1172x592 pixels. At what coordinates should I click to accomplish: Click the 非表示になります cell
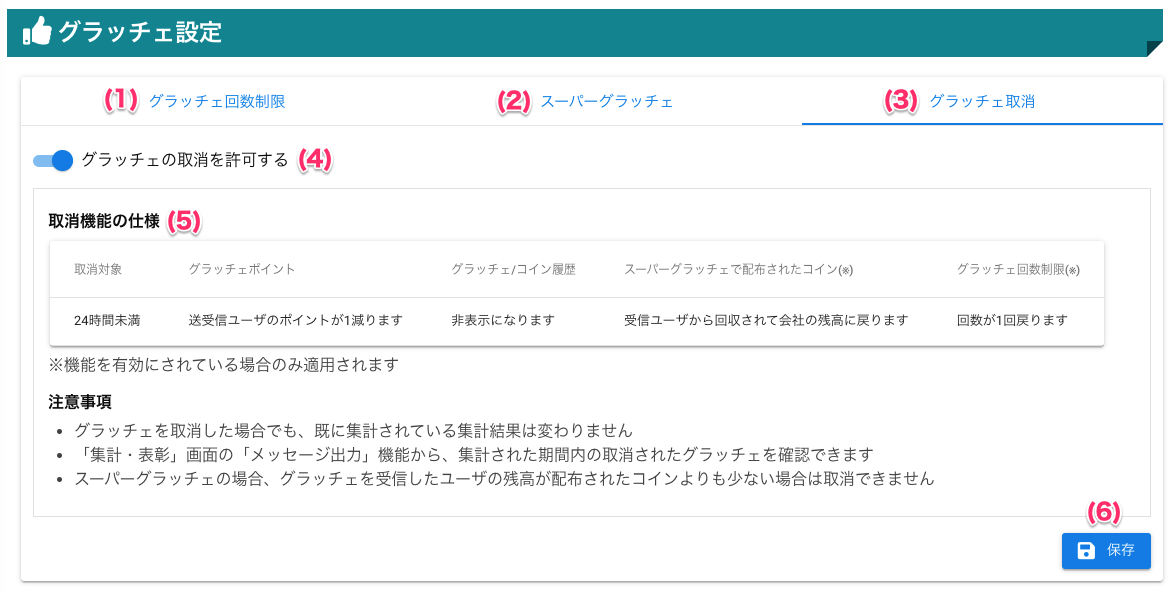point(502,320)
